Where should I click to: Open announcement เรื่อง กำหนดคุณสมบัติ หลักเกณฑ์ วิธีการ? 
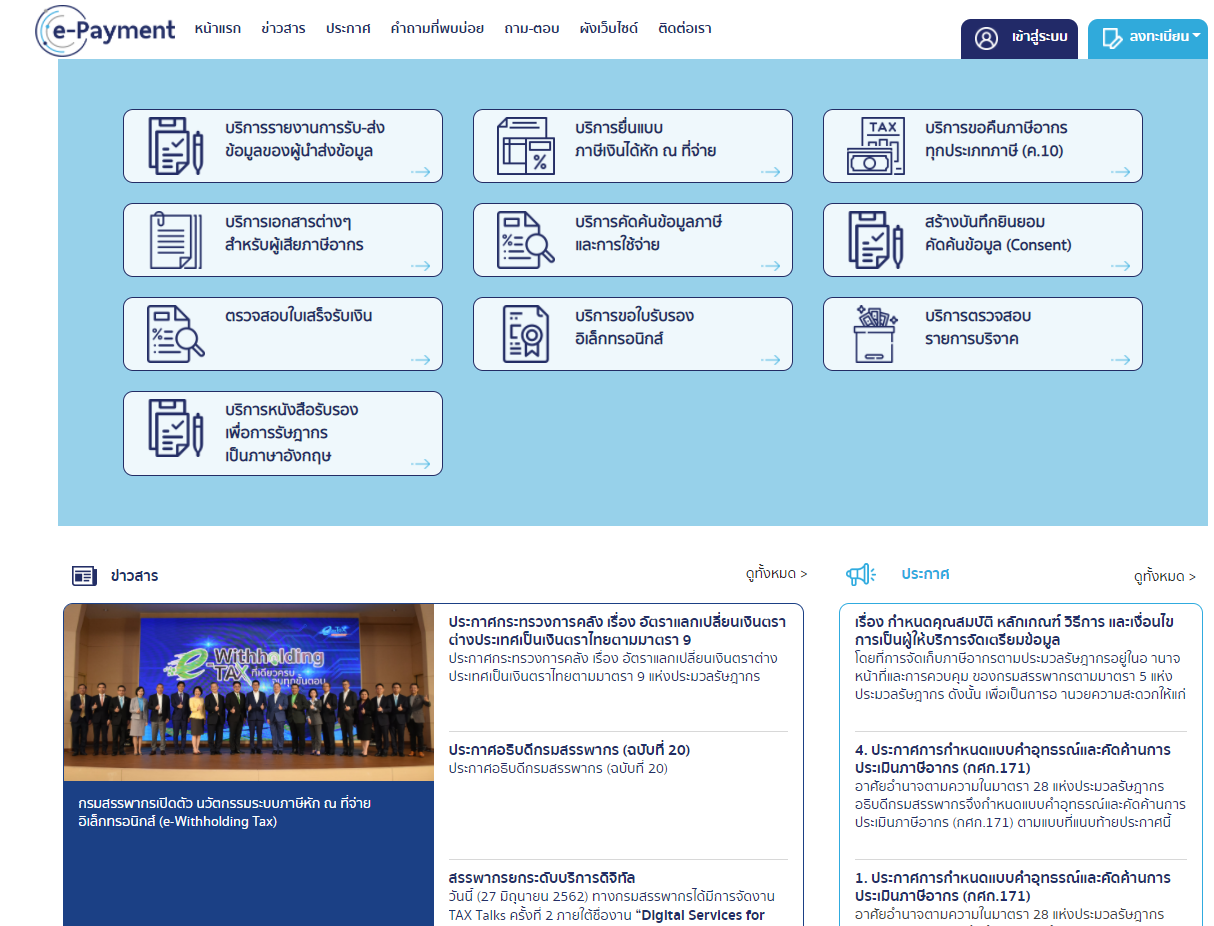point(1013,631)
